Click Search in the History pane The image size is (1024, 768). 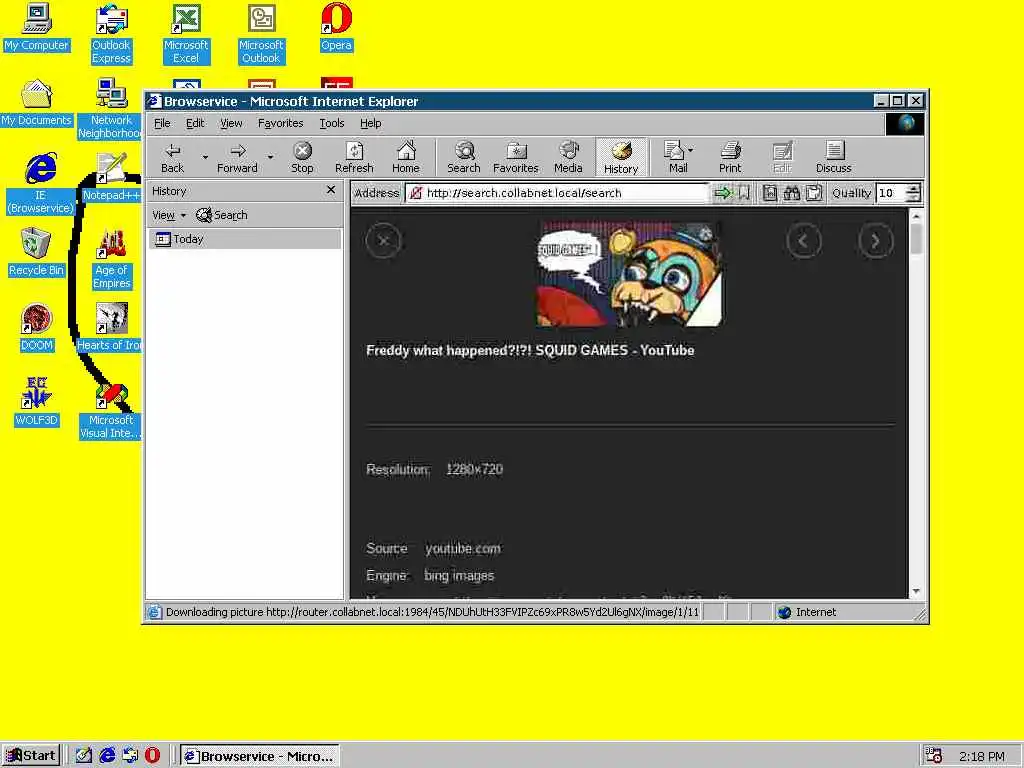tap(221, 215)
